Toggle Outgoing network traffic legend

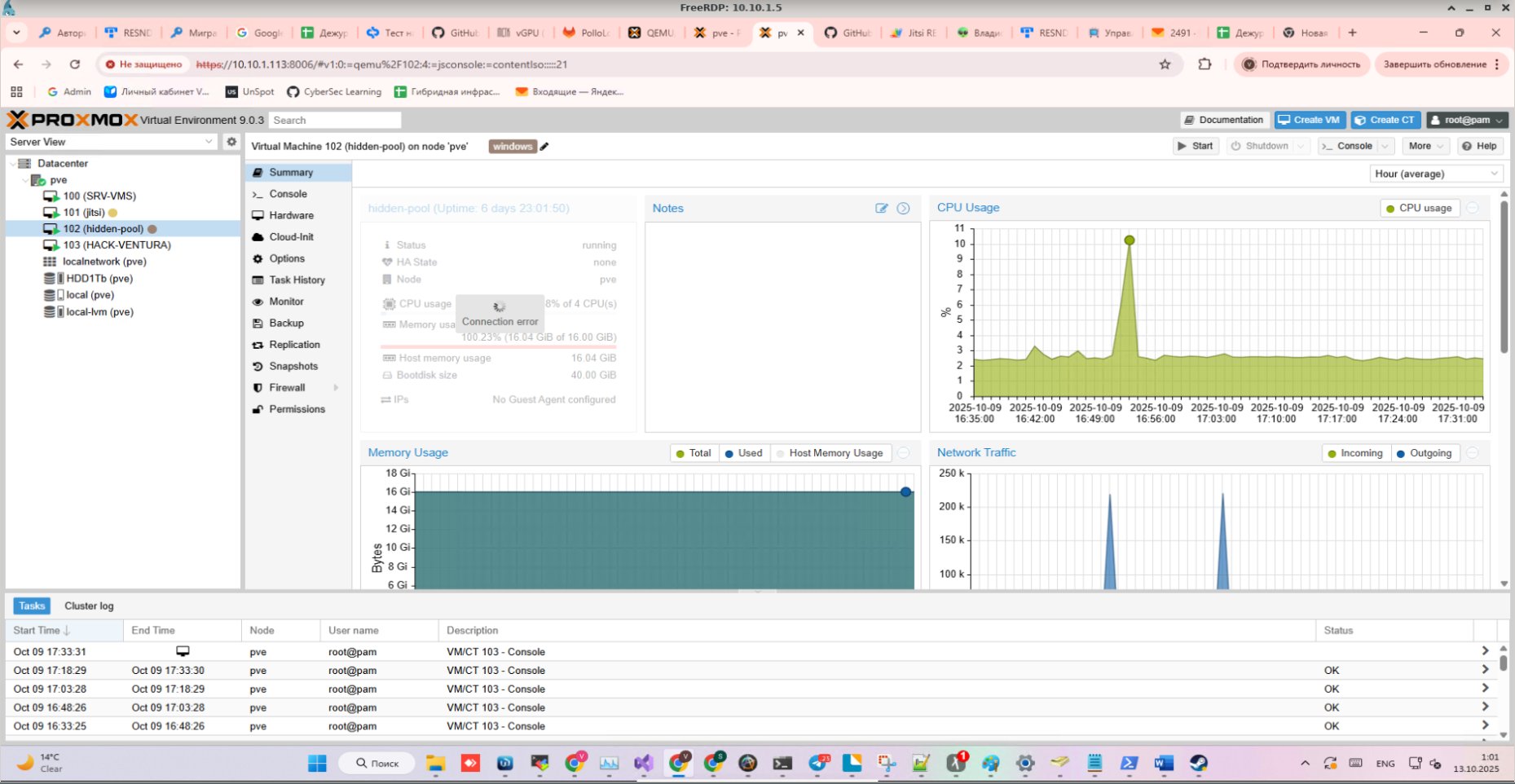(1424, 453)
